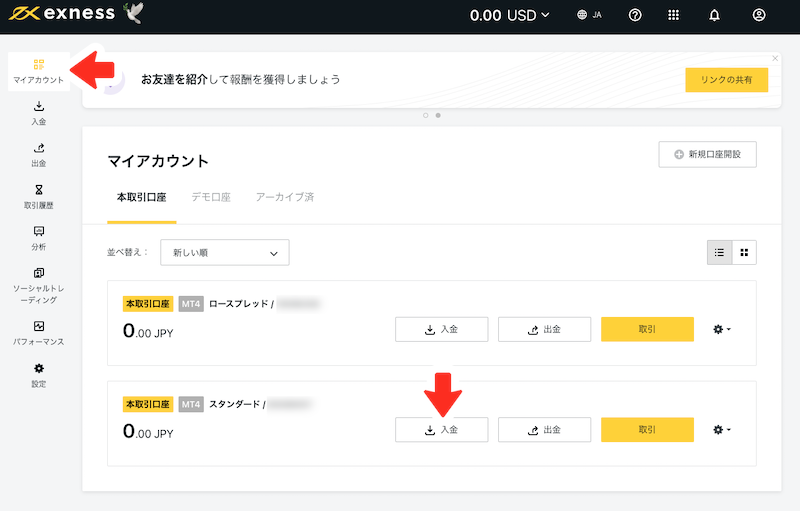This screenshot has width=800, height=511.
Task: Click the MT4 badge on ロースプレッド account
Action: click(x=191, y=304)
